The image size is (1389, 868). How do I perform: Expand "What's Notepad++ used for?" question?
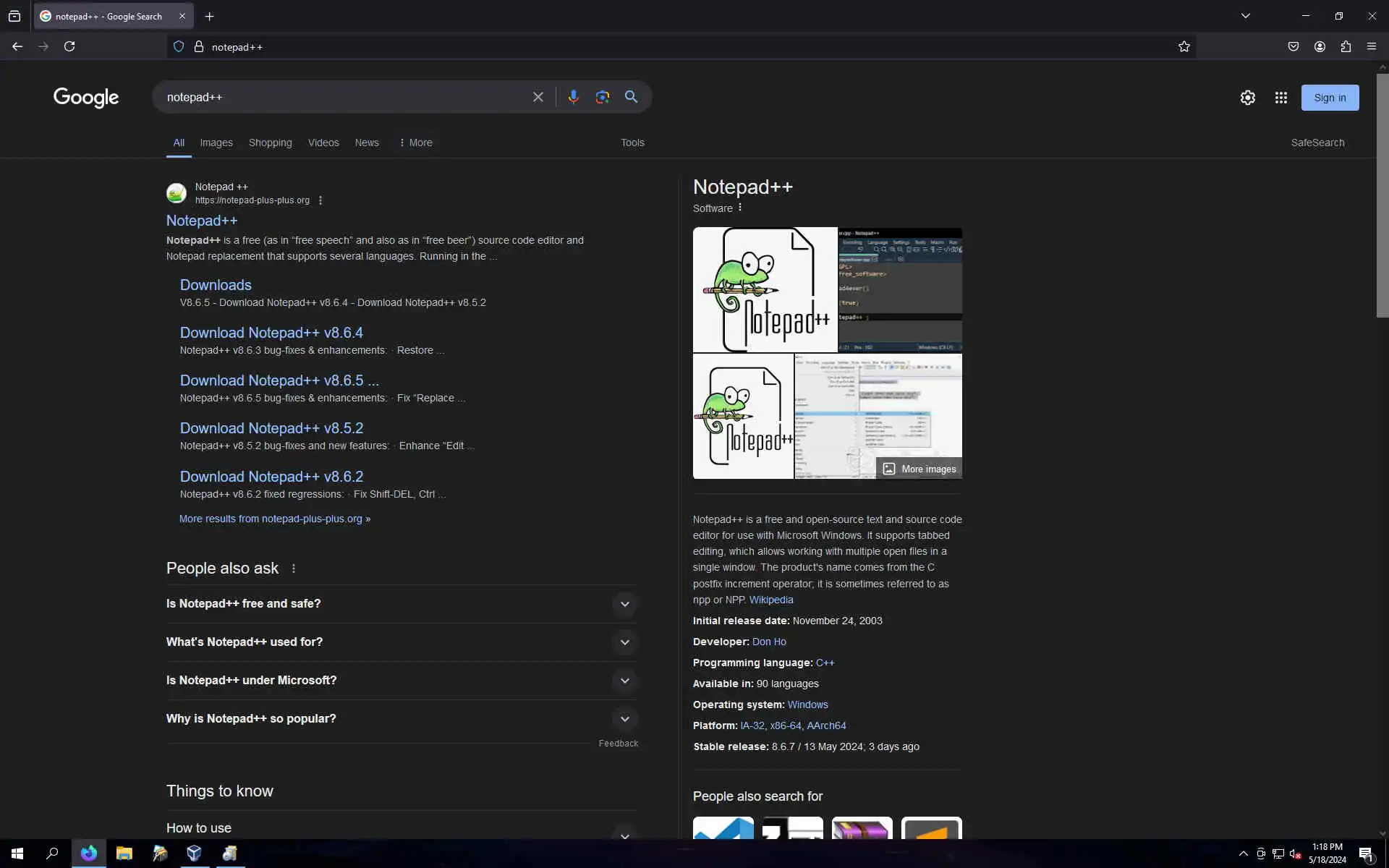tap(624, 642)
